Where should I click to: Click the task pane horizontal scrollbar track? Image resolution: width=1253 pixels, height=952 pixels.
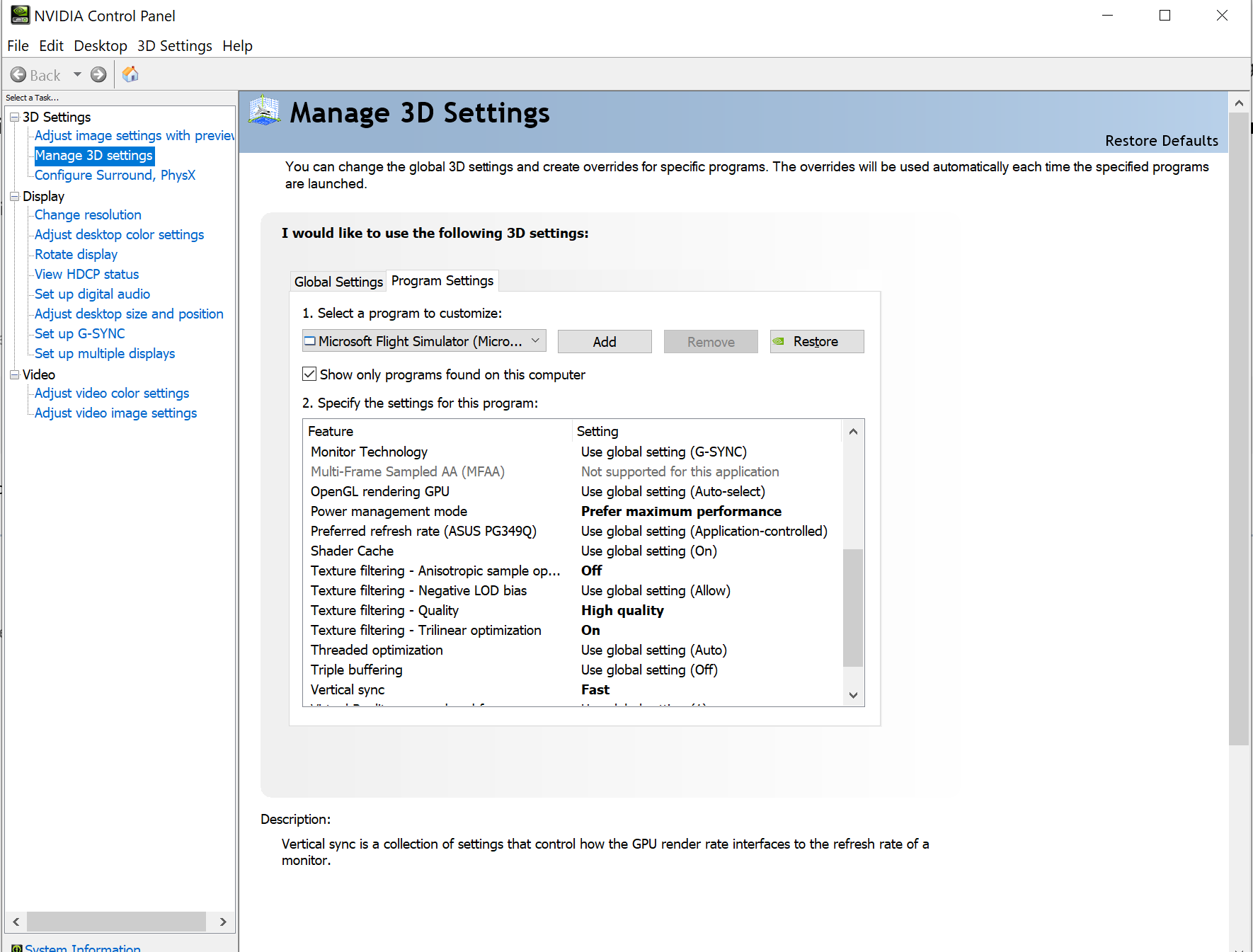tap(116, 922)
